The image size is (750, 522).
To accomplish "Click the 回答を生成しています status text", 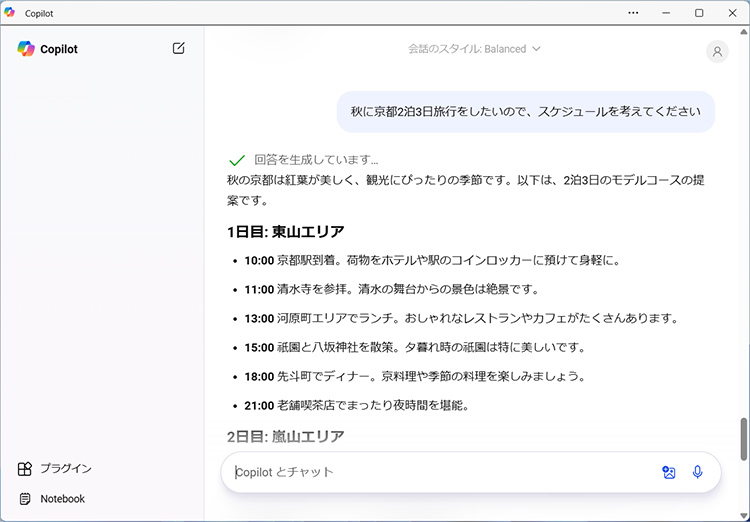I will [x=316, y=160].
